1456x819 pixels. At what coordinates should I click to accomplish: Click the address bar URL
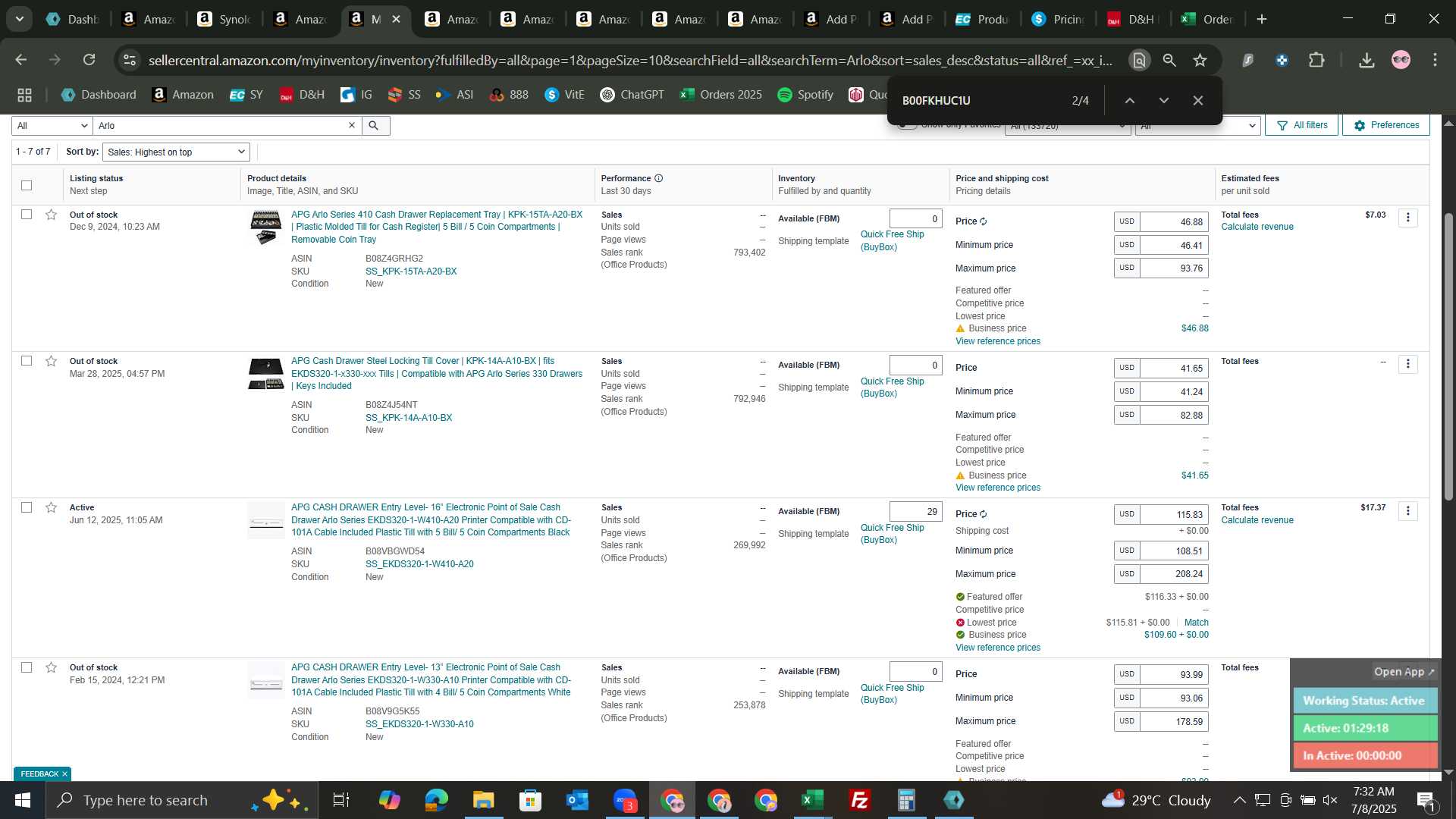[x=630, y=60]
